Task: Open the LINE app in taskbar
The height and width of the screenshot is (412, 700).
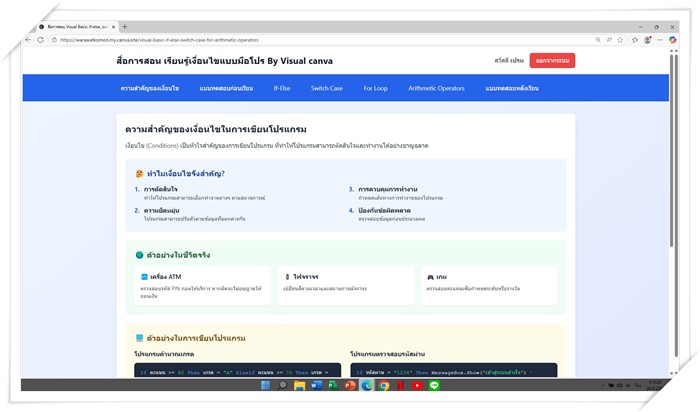Action: point(435,385)
